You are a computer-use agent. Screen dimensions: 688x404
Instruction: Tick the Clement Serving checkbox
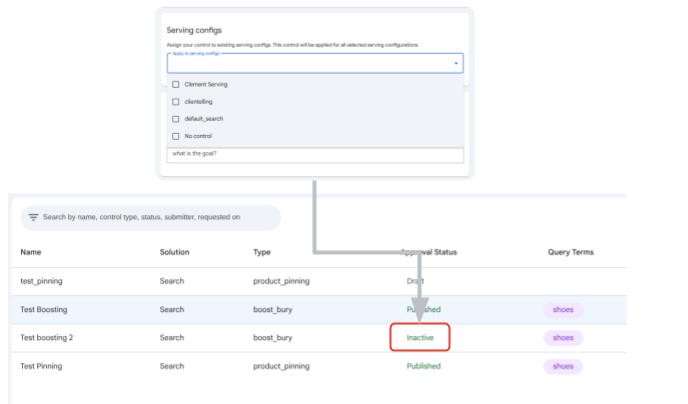[x=176, y=85]
